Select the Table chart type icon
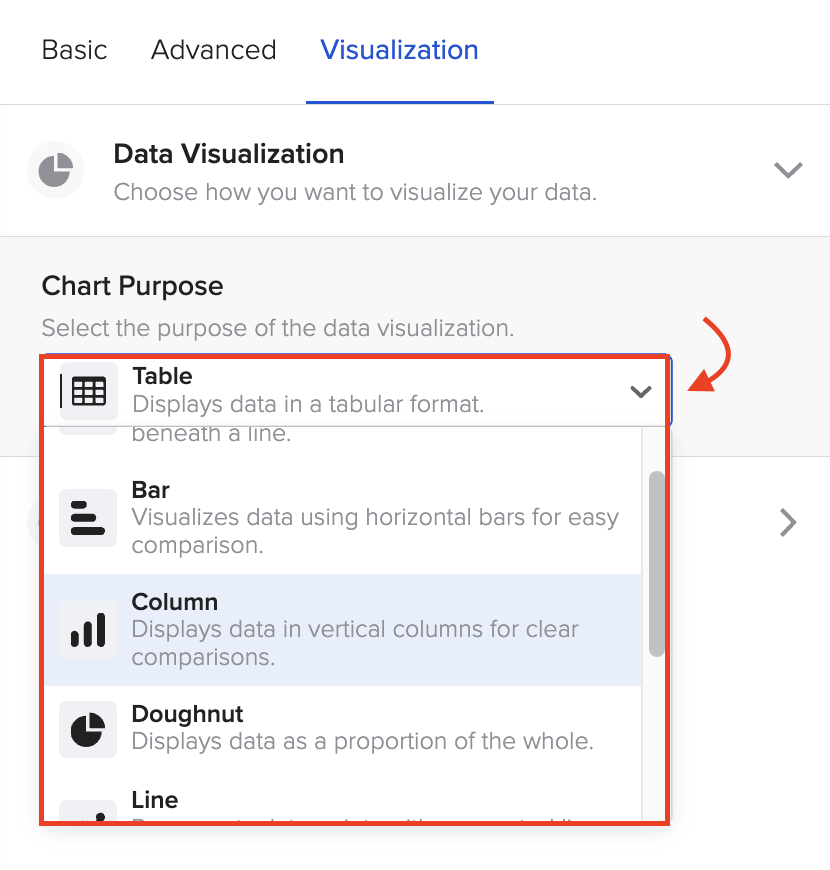830x870 pixels. coord(88,391)
